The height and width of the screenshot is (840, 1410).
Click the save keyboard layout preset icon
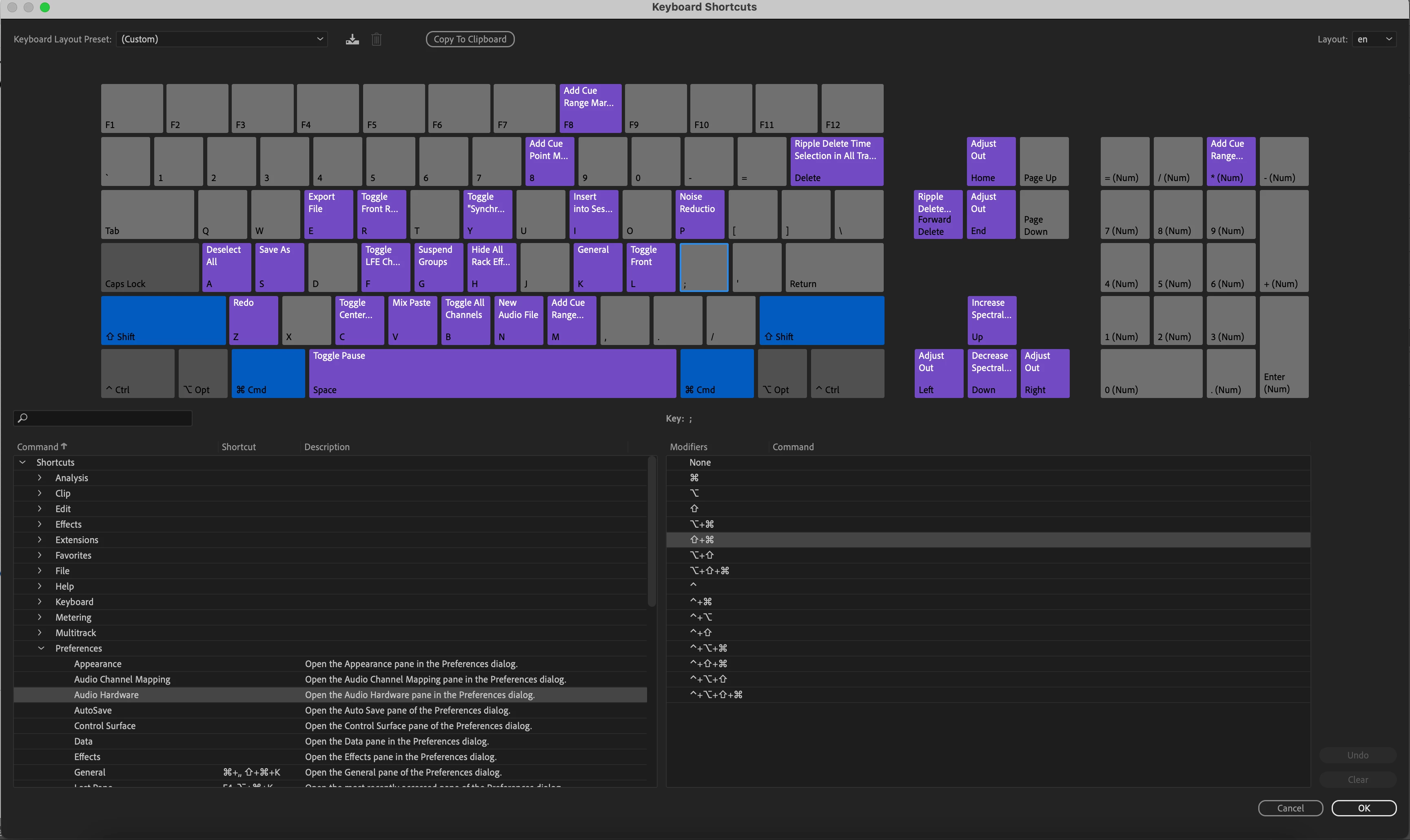(x=352, y=39)
